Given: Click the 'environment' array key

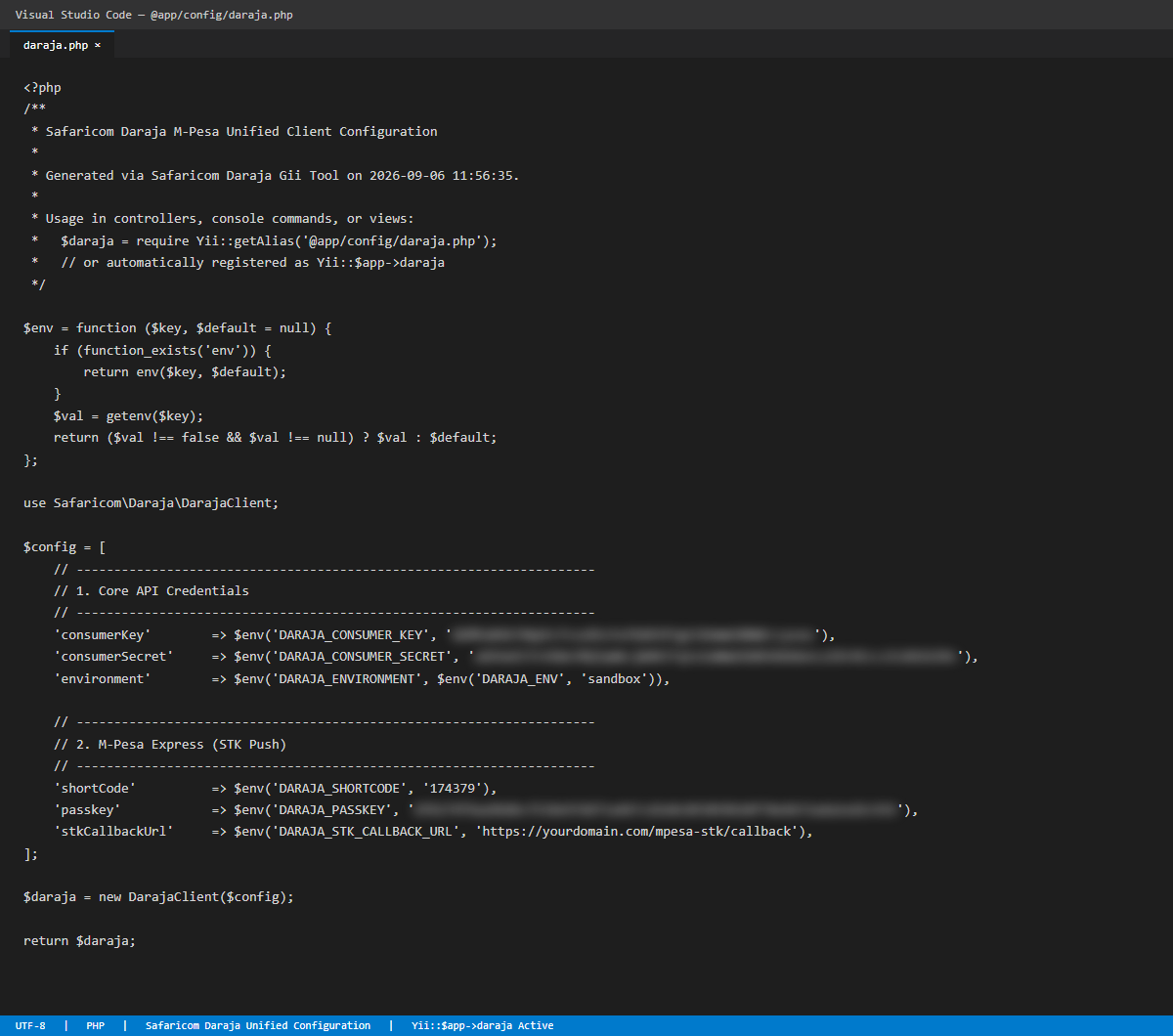Looking at the screenshot, I should click(x=102, y=678).
